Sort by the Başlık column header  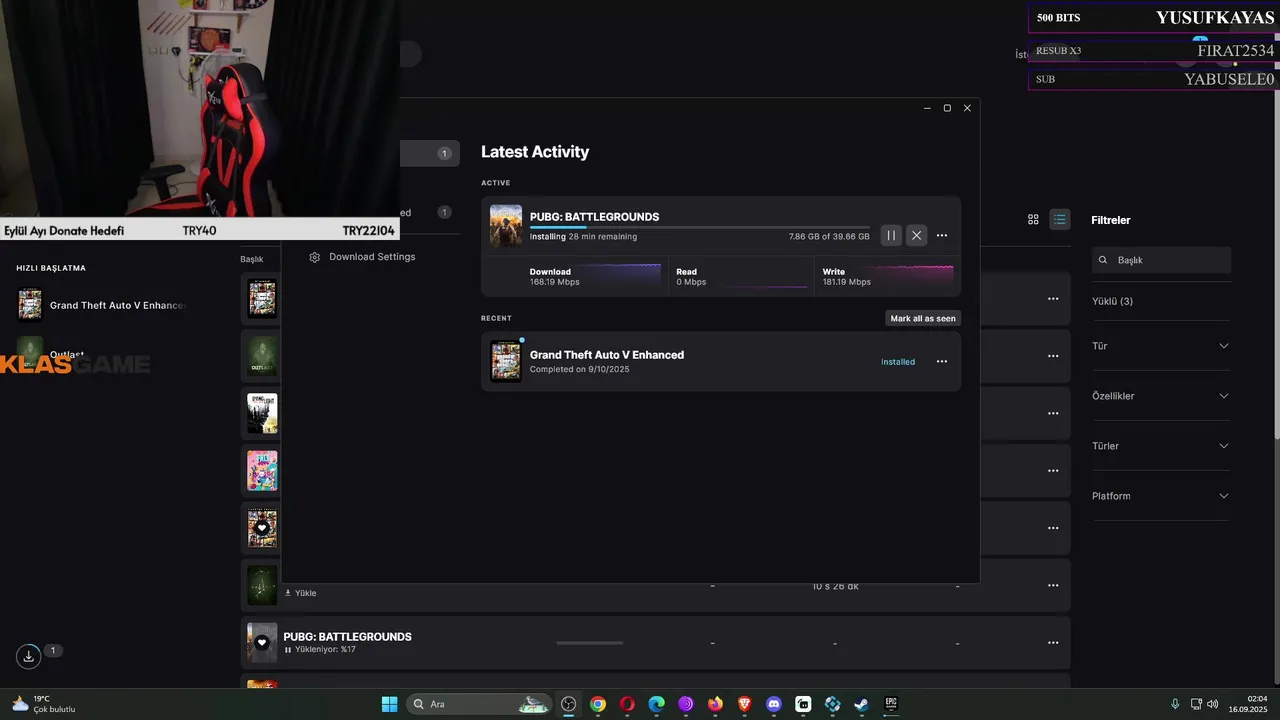pos(252,259)
